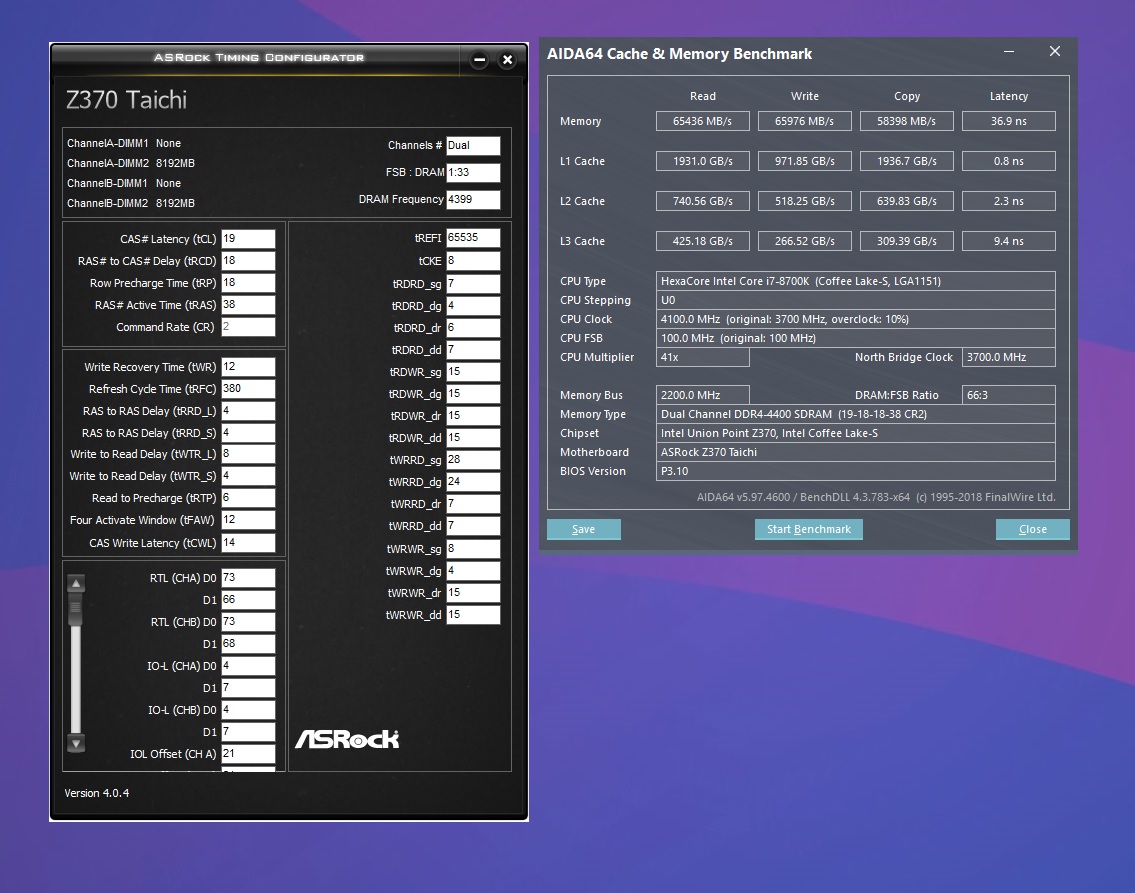The image size is (1135, 893).
Task: Click the Write Recovery Time (tWR) field
Action: pyautogui.click(x=248, y=367)
